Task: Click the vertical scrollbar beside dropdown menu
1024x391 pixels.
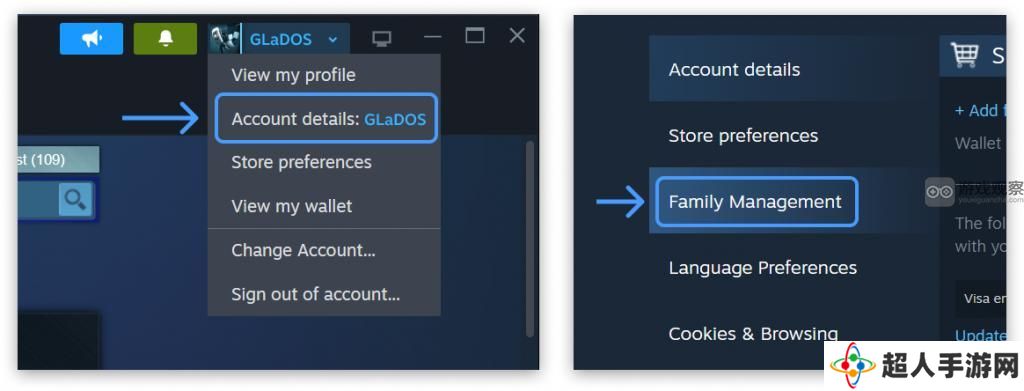Action: (x=529, y=238)
